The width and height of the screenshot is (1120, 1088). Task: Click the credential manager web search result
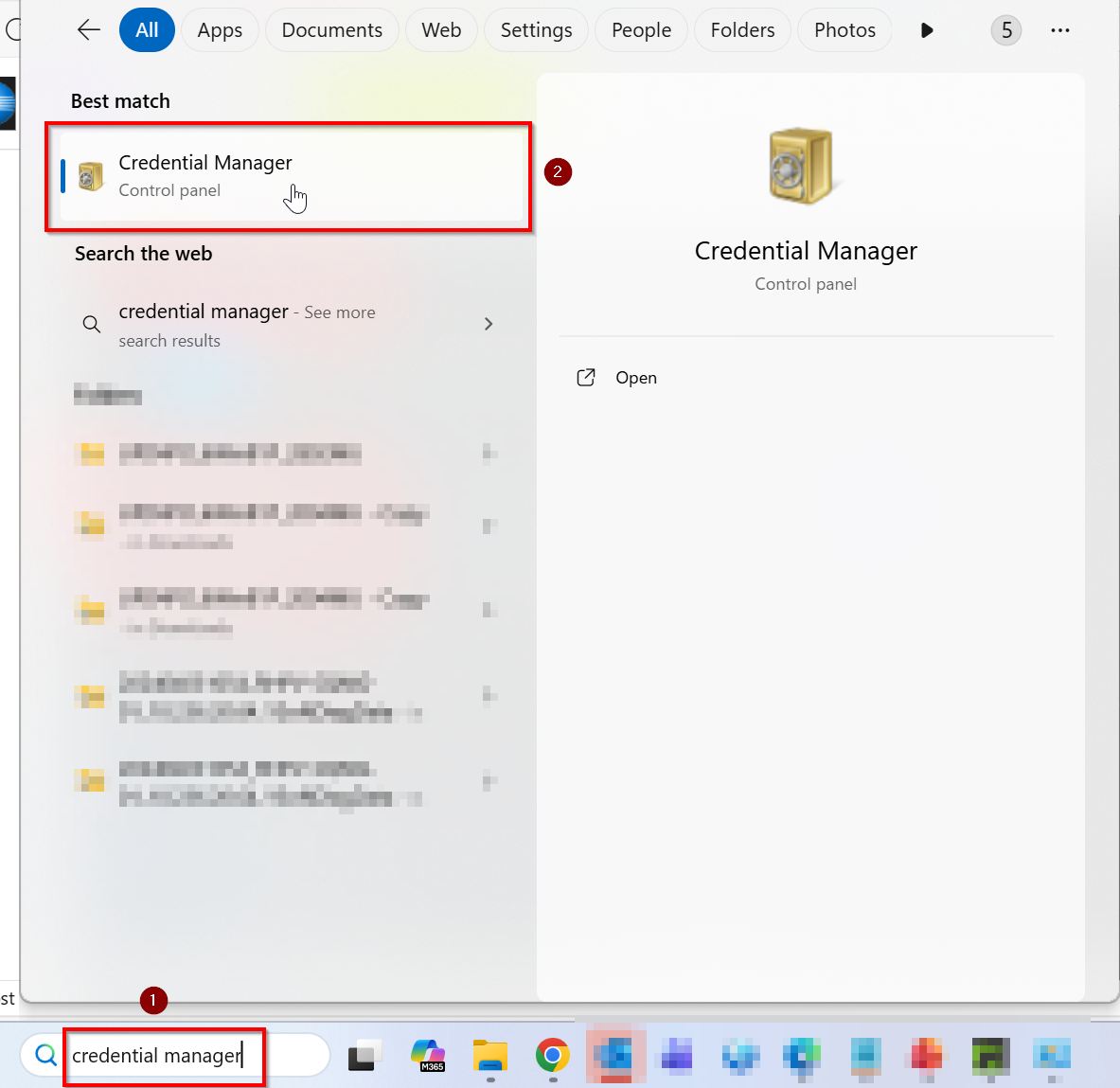(246, 324)
